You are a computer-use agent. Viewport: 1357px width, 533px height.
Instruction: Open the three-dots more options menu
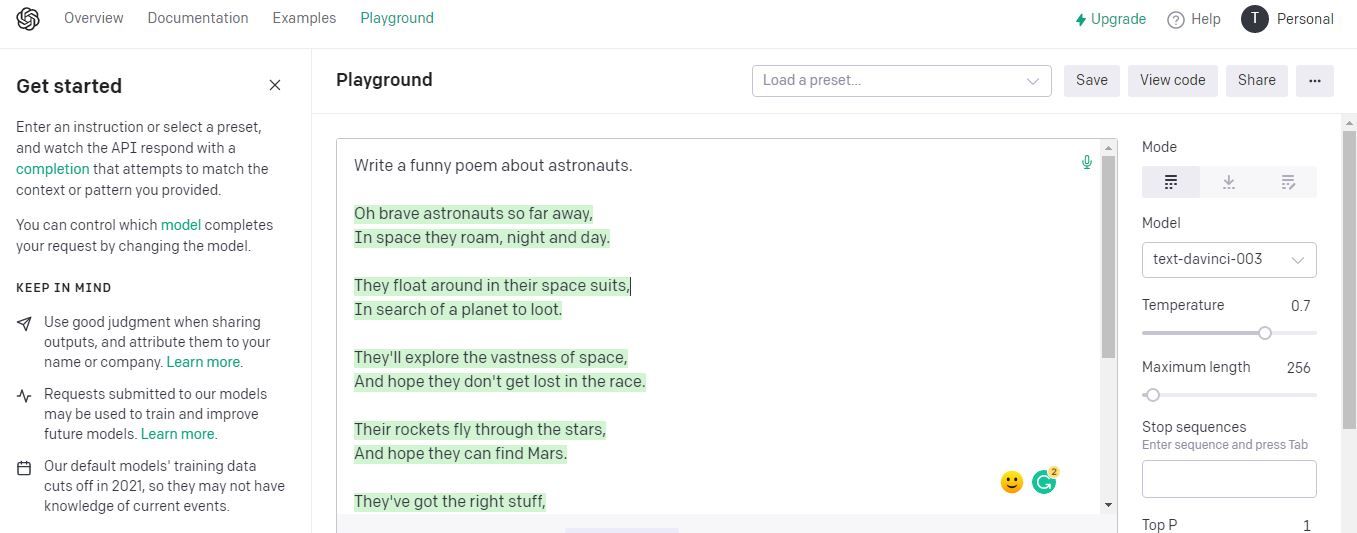pyautogui.click(x=1315, y=81)
